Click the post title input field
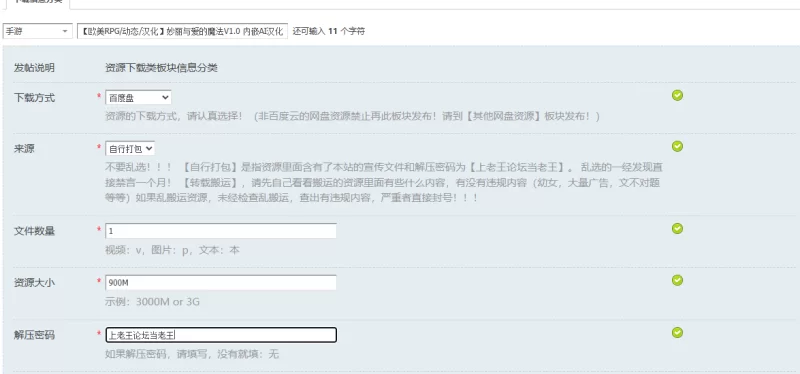 coord(182,31)
